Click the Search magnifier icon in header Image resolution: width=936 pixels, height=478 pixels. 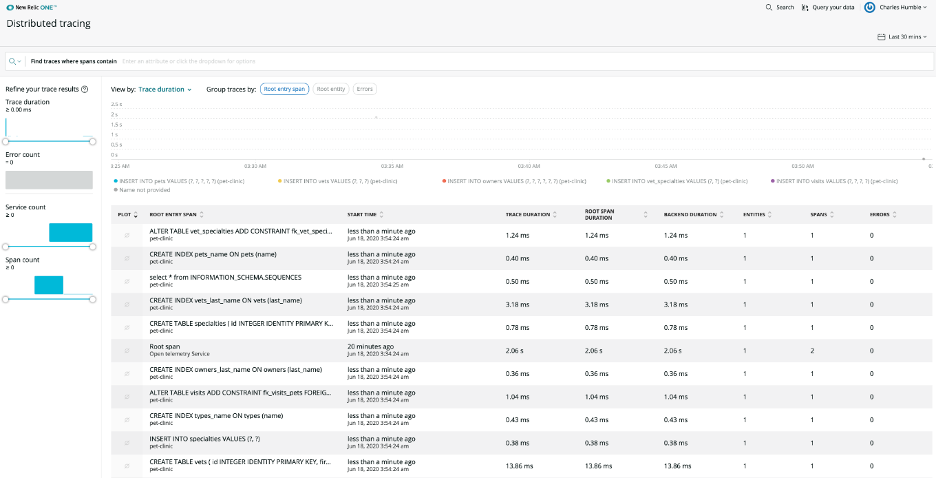[x=769, y=8]
